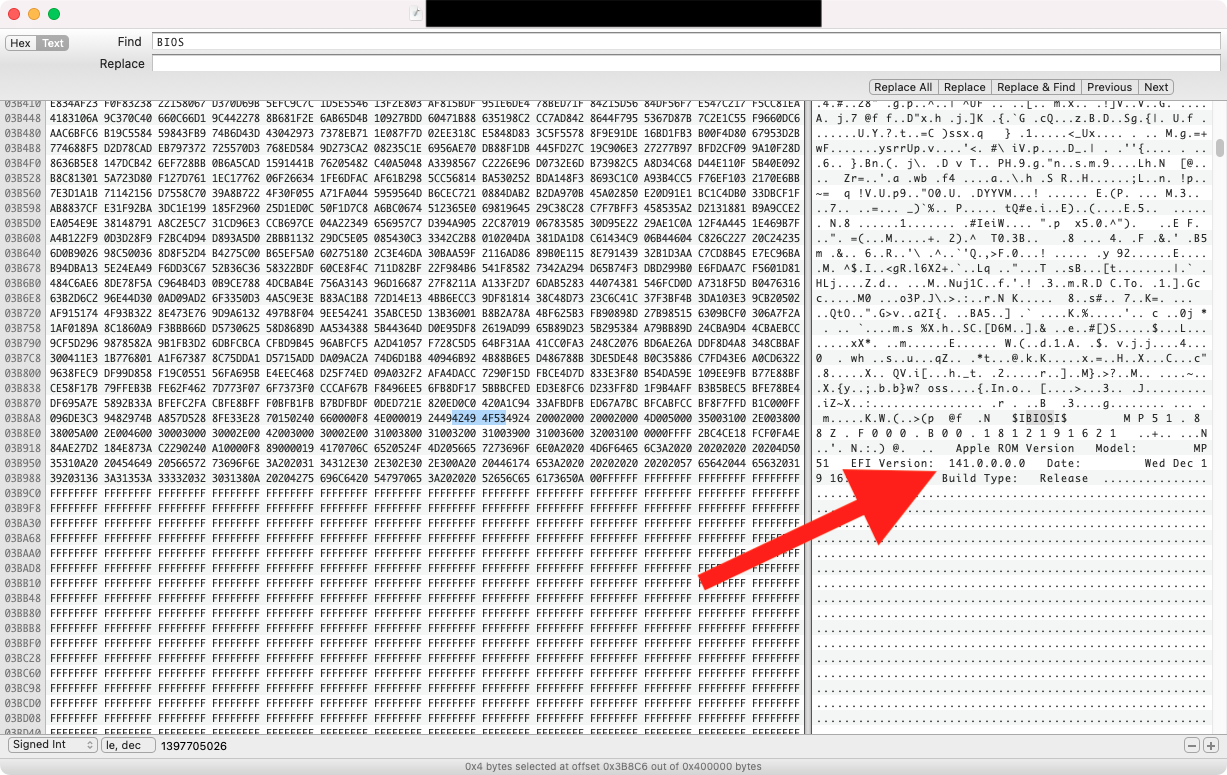Click the Replace label
This screenshot has width=1227, height=775.
point(121,64)
